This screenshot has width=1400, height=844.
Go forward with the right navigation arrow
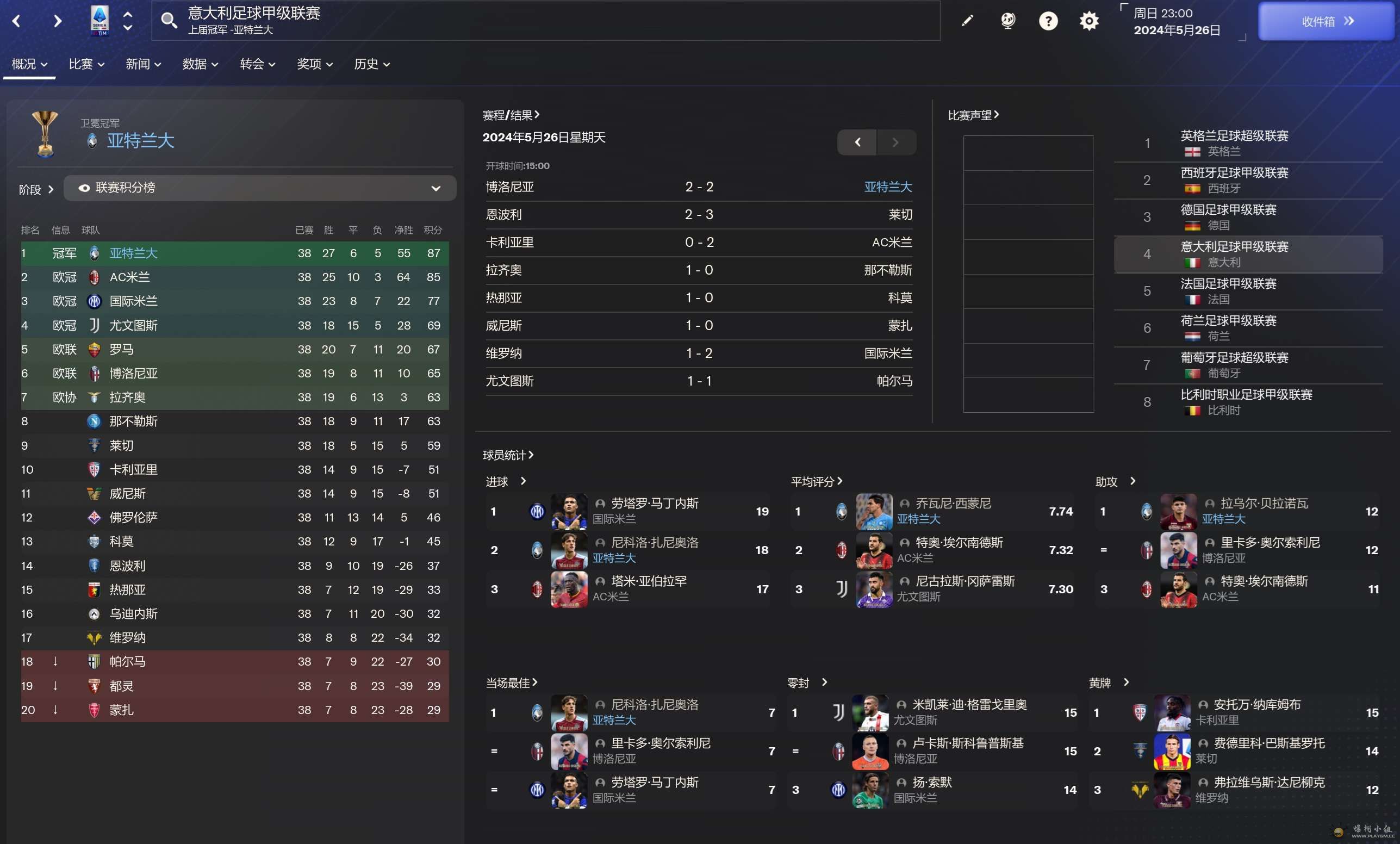pyautogui.click(x=57, y=22)
